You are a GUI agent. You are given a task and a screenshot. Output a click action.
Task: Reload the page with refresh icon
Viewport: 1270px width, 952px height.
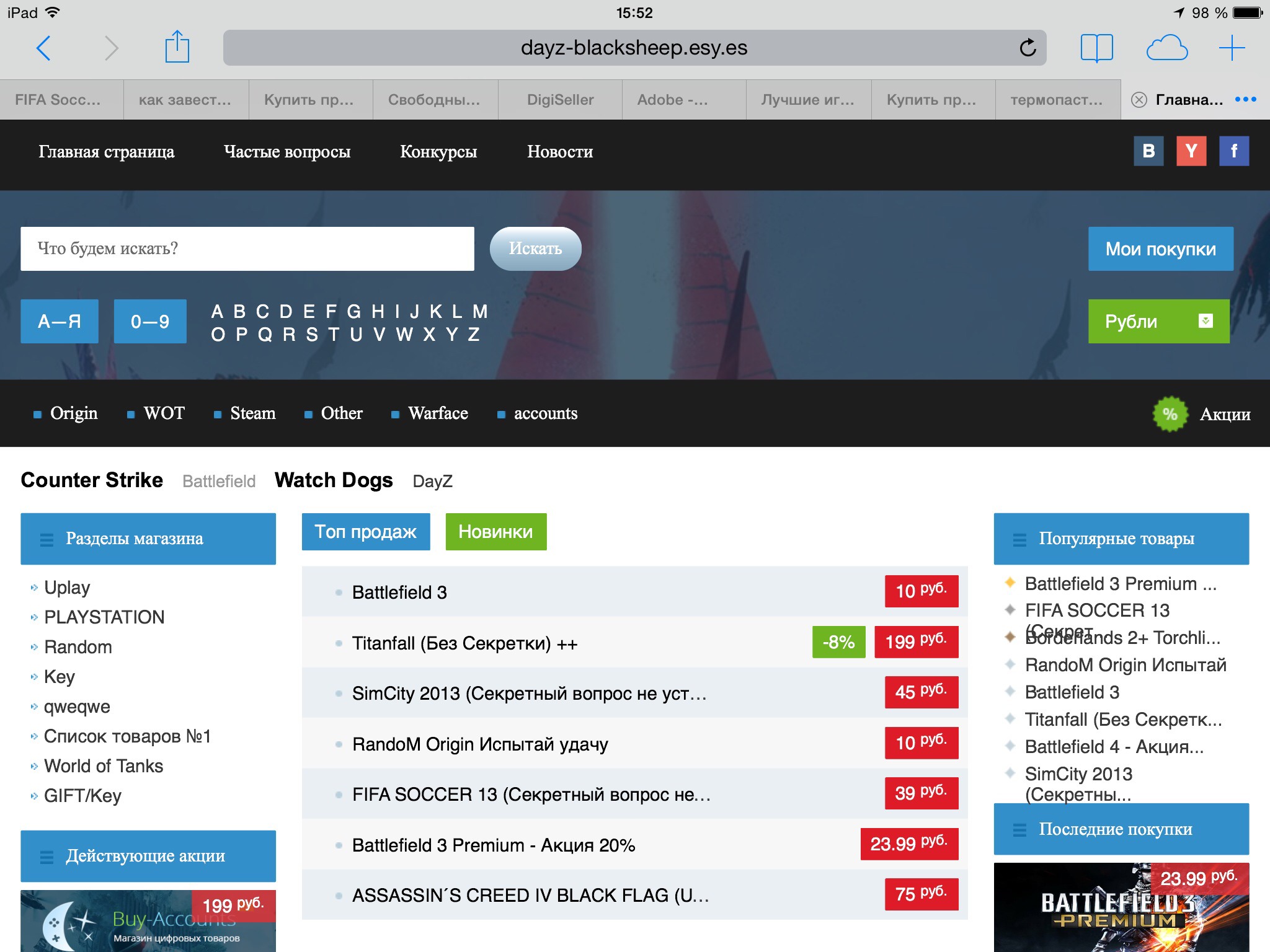pos(1028,47)
